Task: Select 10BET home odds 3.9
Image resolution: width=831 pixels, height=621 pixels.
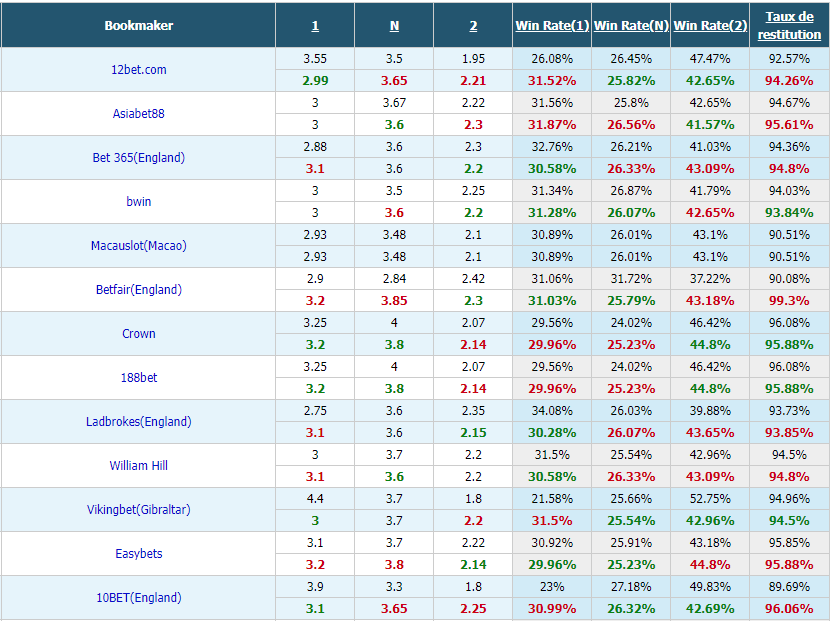Action: (x=315, y=587)
